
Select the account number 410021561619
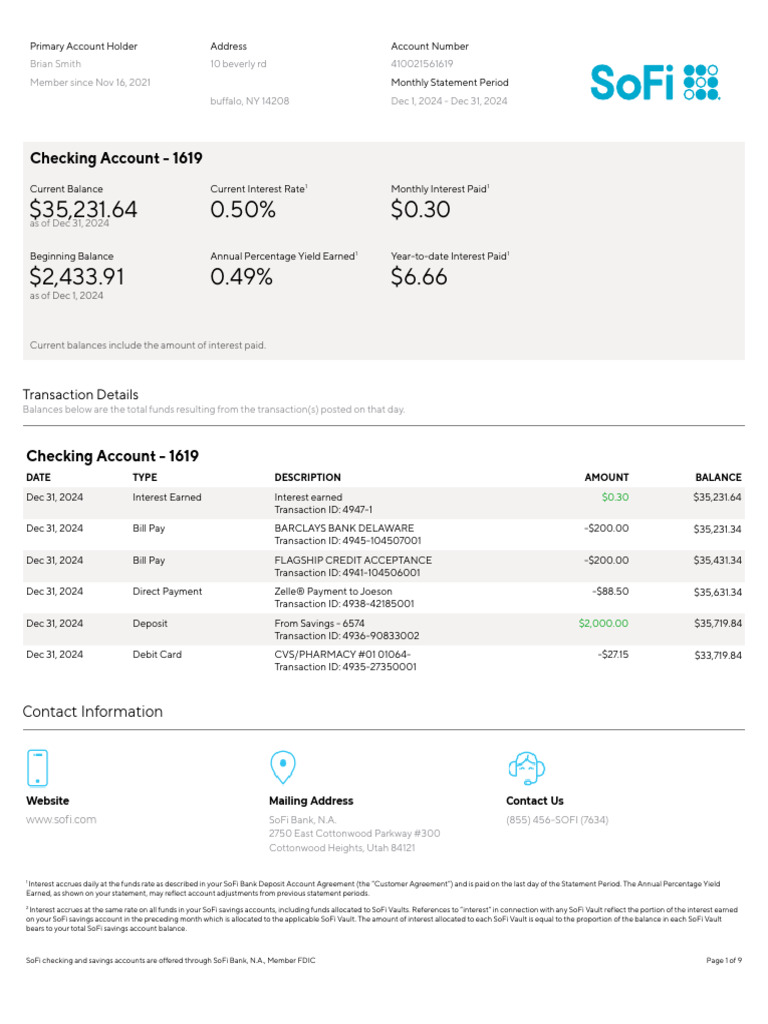point(422,64)
